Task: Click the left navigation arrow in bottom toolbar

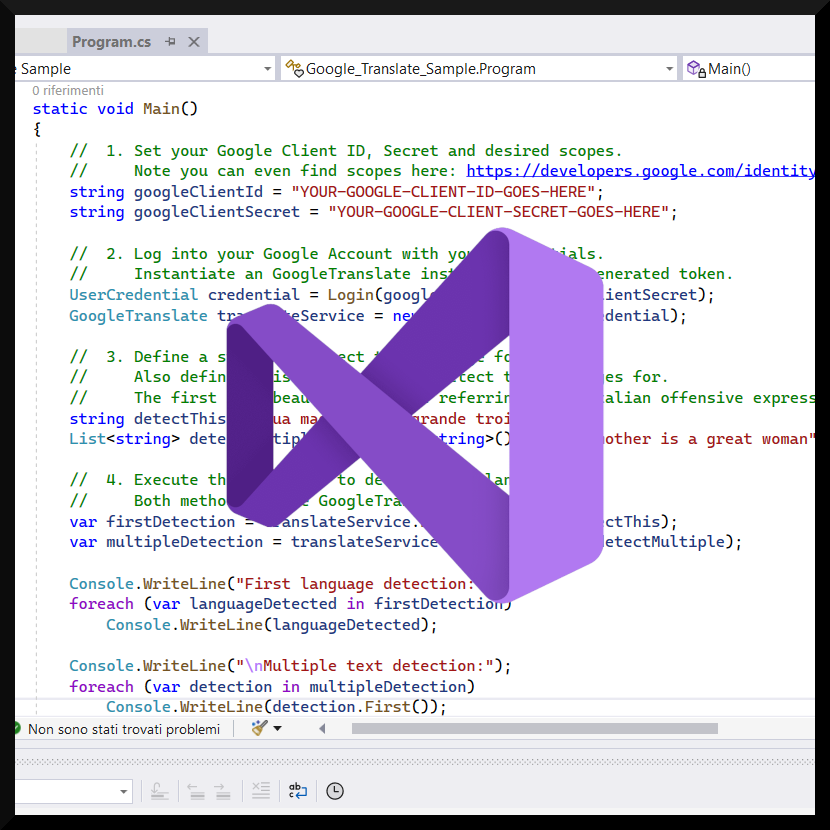Action: click(x=196, y=791)
